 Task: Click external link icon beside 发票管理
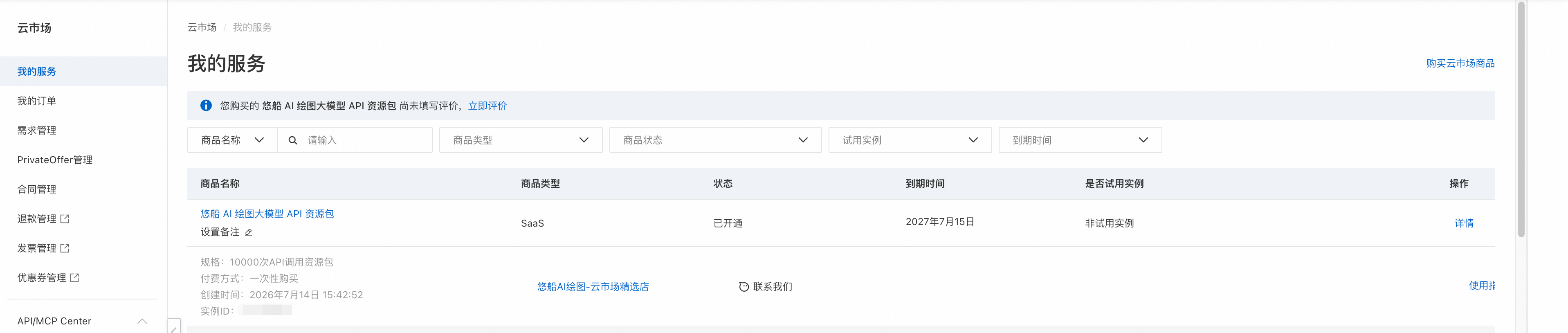tap(65, 248)
